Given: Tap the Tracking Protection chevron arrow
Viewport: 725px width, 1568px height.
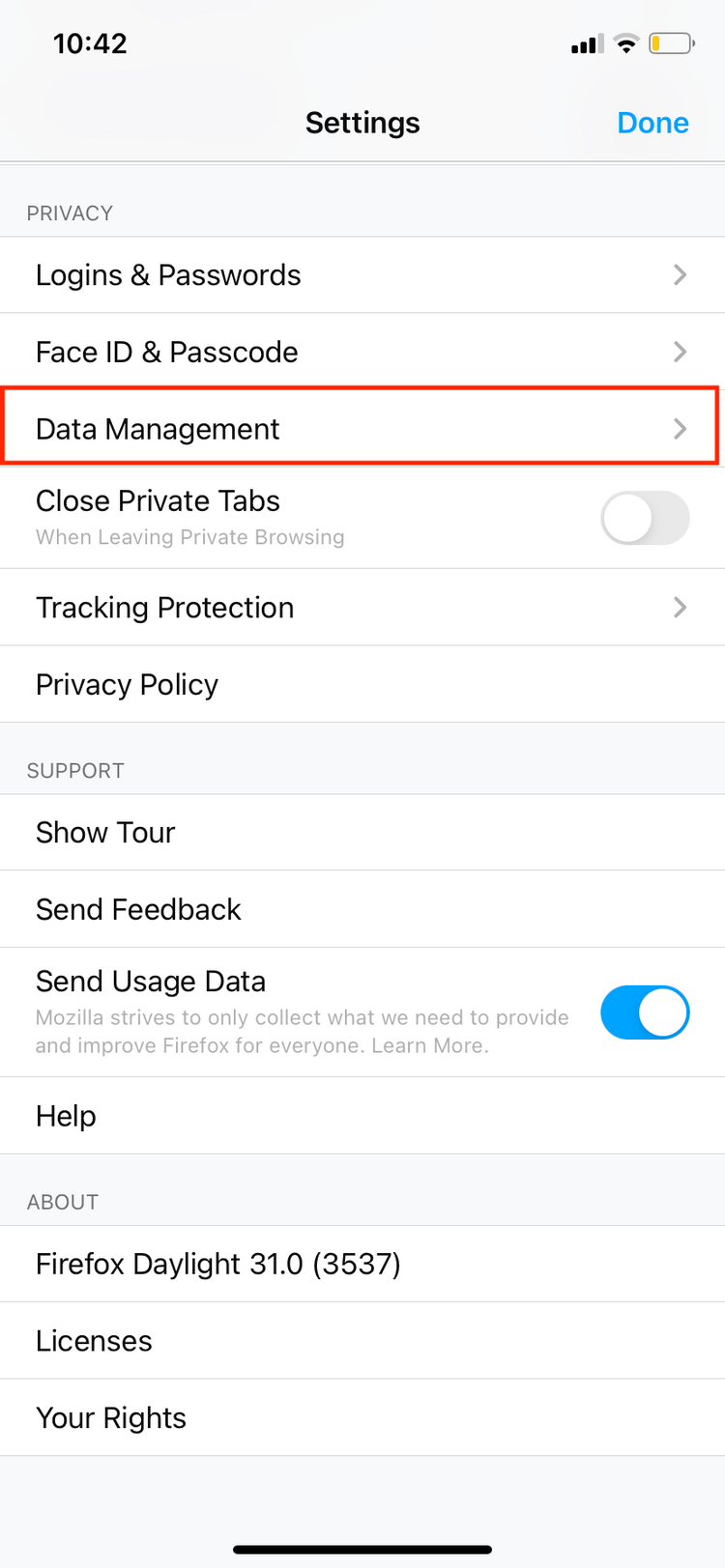Looking at the screenshot, I should 681,608.
